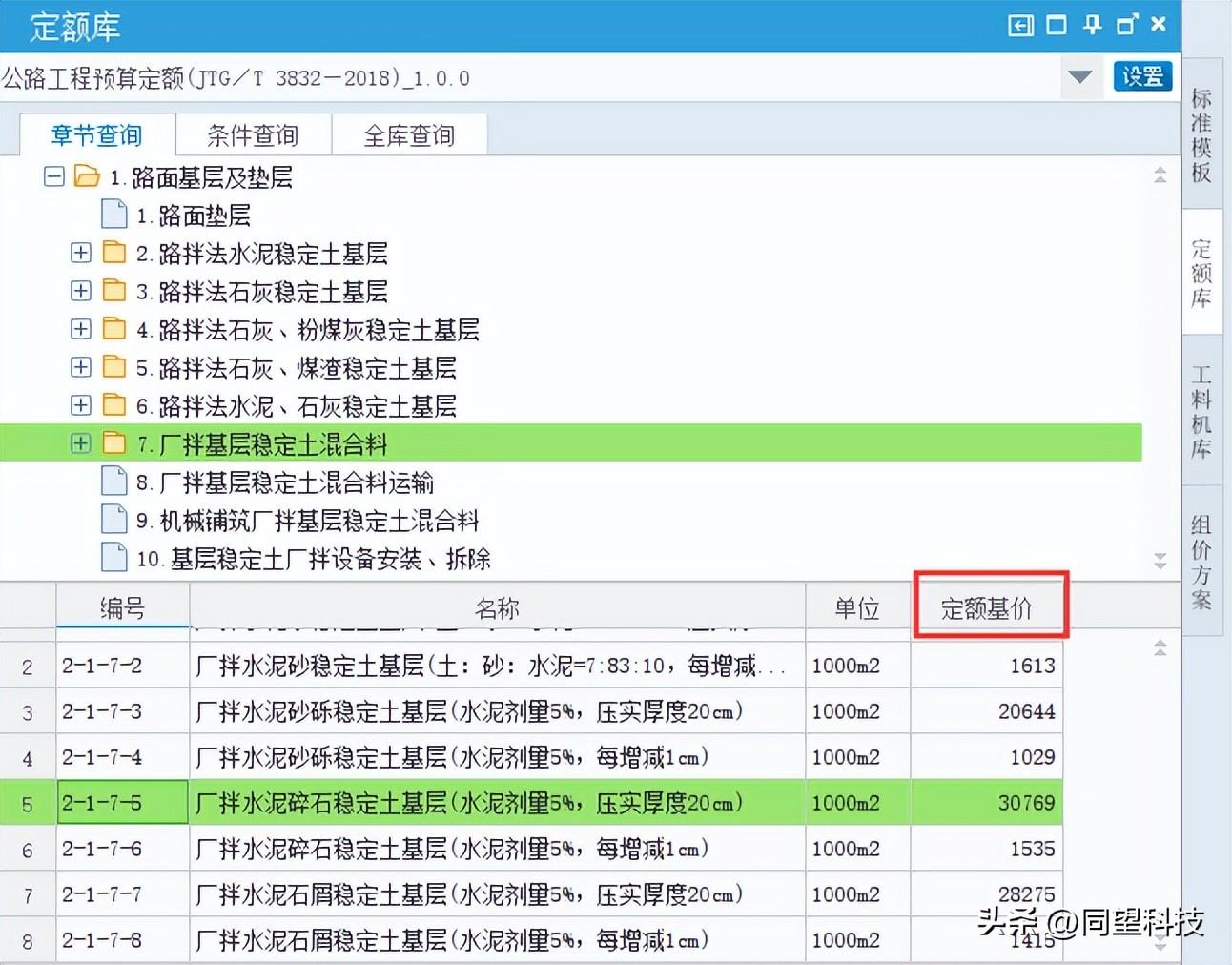Click folder icon of 3.路拌法石灰稳定土基层
This screenshot has width=1232, height=965.
coord(114,290)
